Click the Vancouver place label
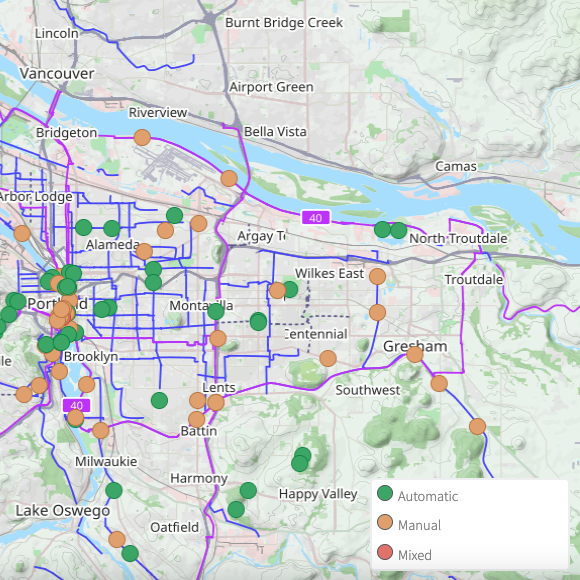Viewport: 580px width, 580px height. click(x=57, y=73)
